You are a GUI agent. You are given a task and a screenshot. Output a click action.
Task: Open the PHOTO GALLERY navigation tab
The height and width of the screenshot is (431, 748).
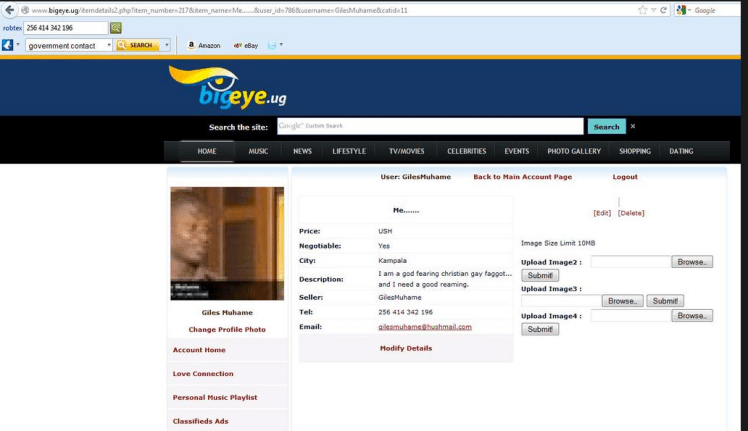click(x=574, y=151)
